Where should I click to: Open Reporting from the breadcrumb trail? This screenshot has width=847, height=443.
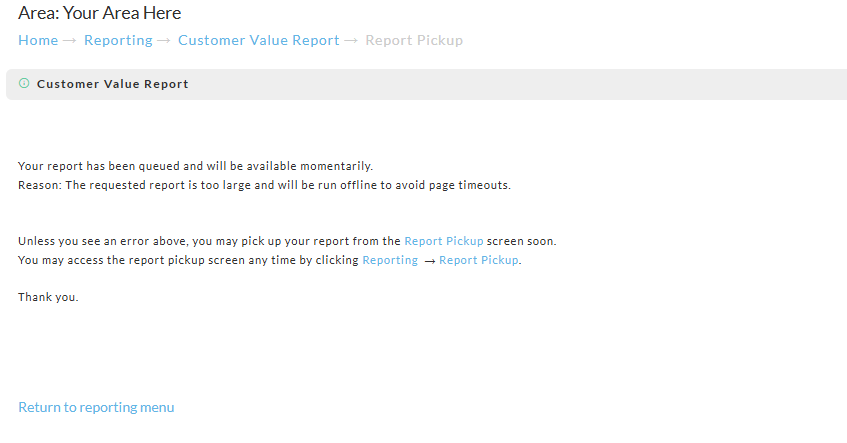(118, 41)
